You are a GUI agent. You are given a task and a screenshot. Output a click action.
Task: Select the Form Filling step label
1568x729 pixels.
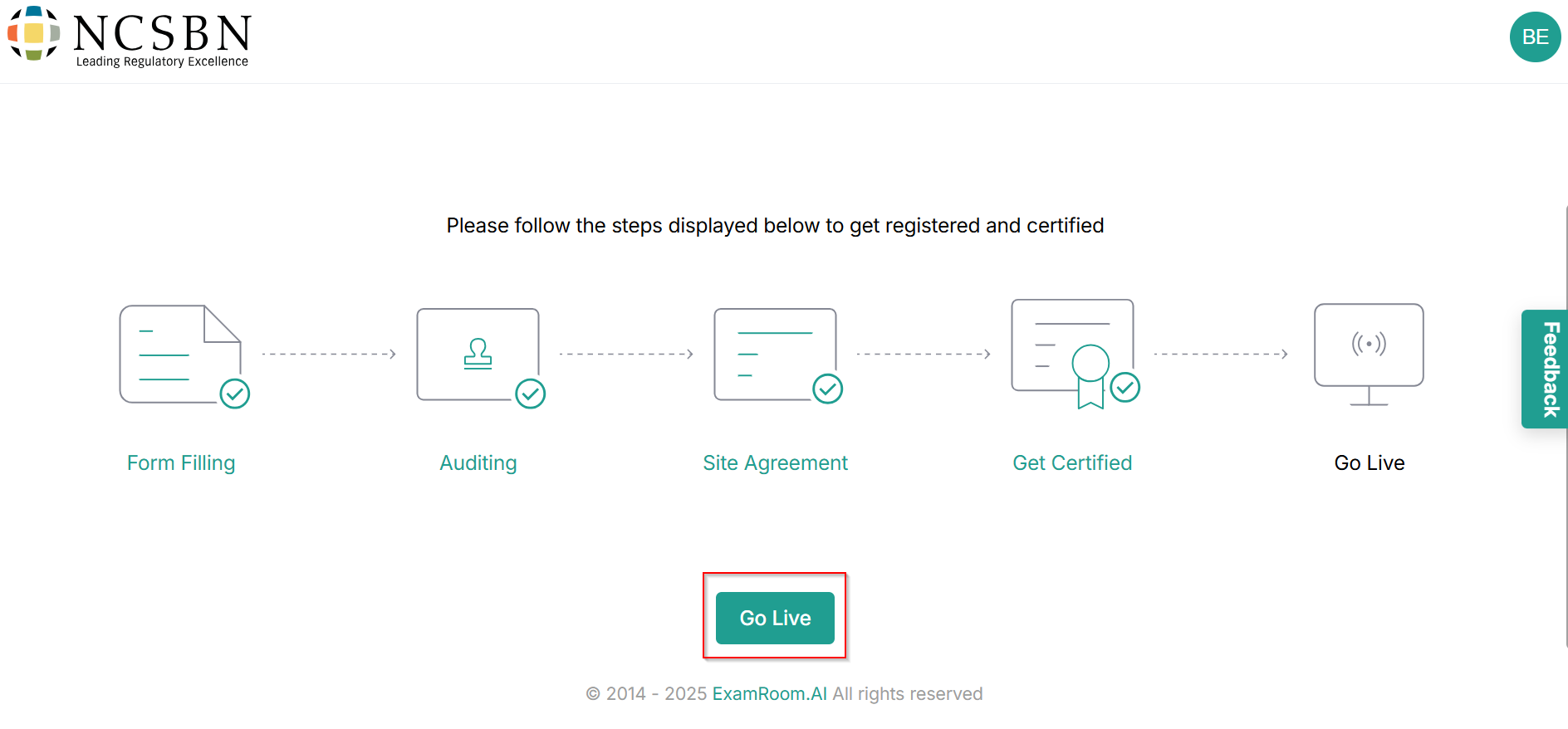coord(181,463)
